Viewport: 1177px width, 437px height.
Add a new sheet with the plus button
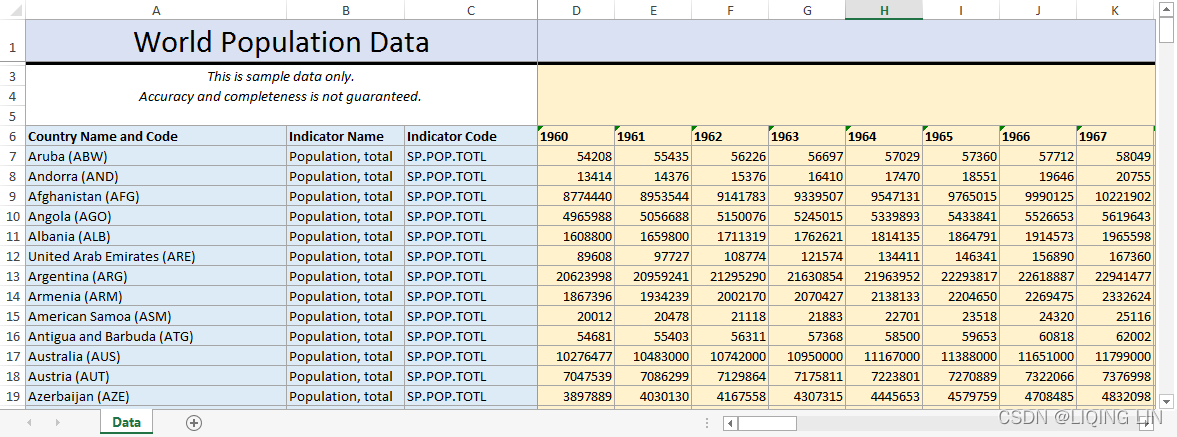click(194, 423)
